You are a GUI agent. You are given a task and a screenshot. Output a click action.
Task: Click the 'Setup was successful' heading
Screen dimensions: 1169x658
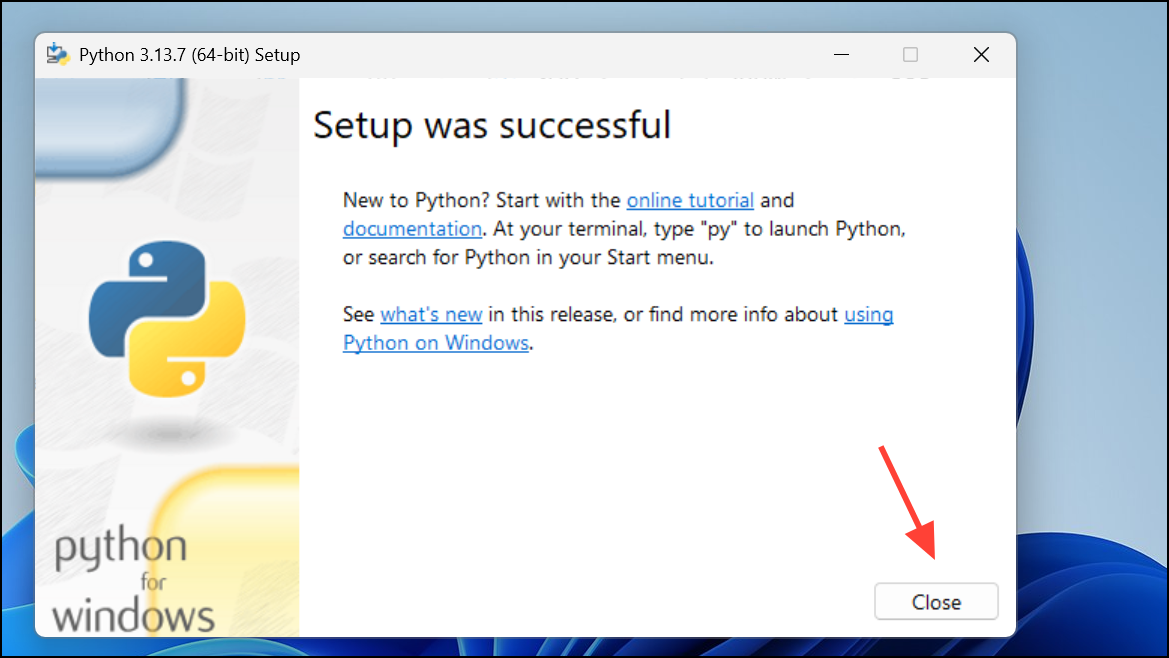(491, 126)
